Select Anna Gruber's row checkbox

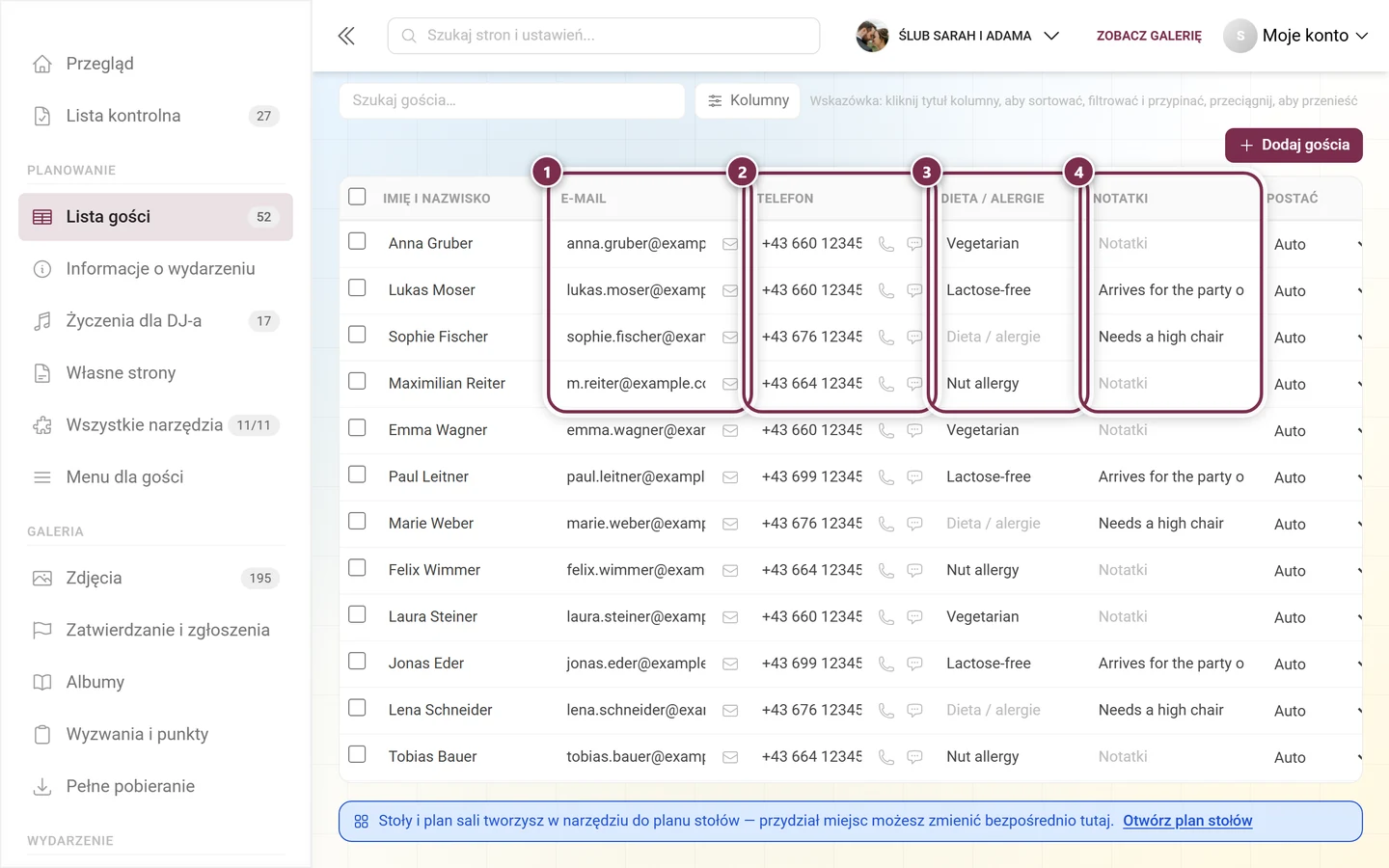coord(357,241)
